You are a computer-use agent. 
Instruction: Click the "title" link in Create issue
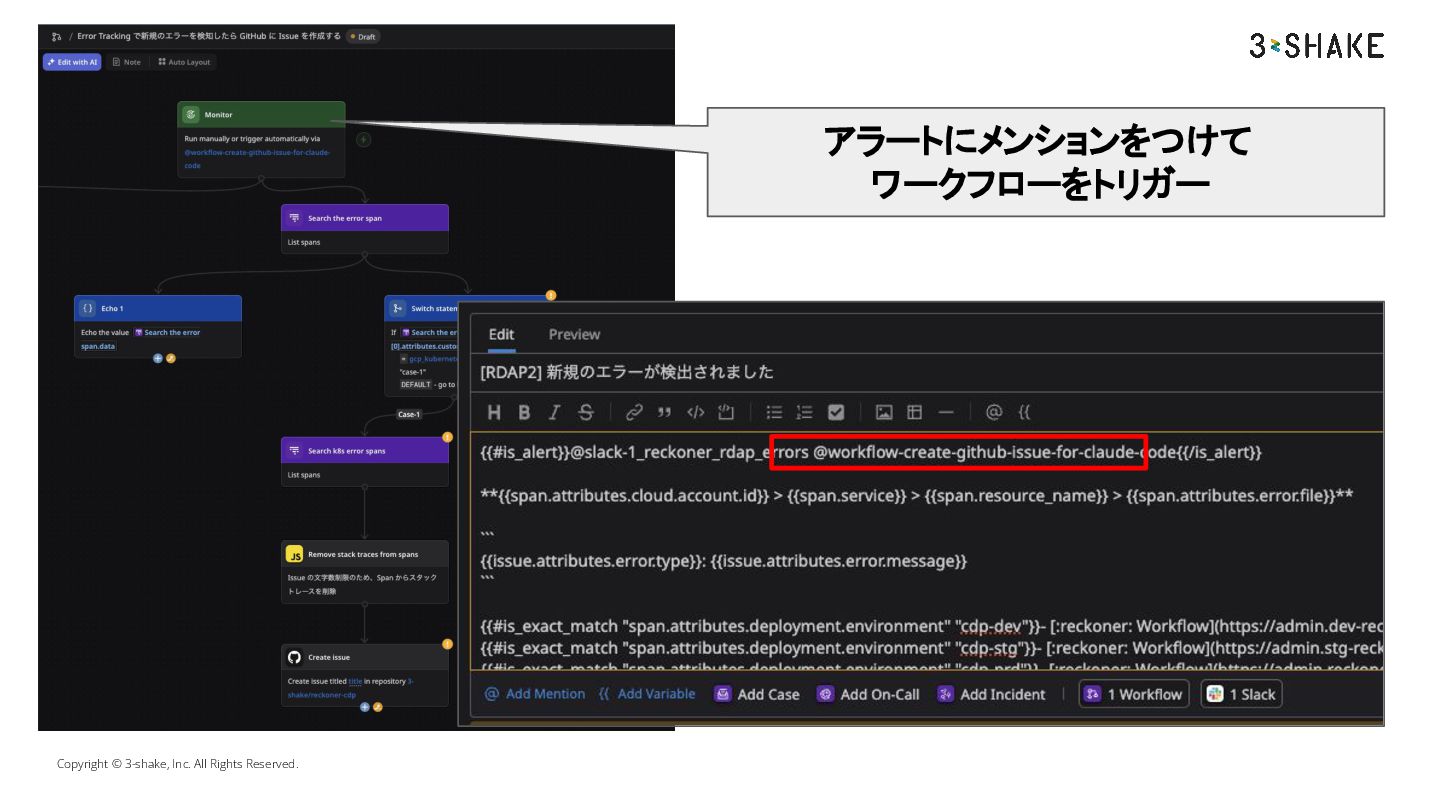tap(355, 681)
